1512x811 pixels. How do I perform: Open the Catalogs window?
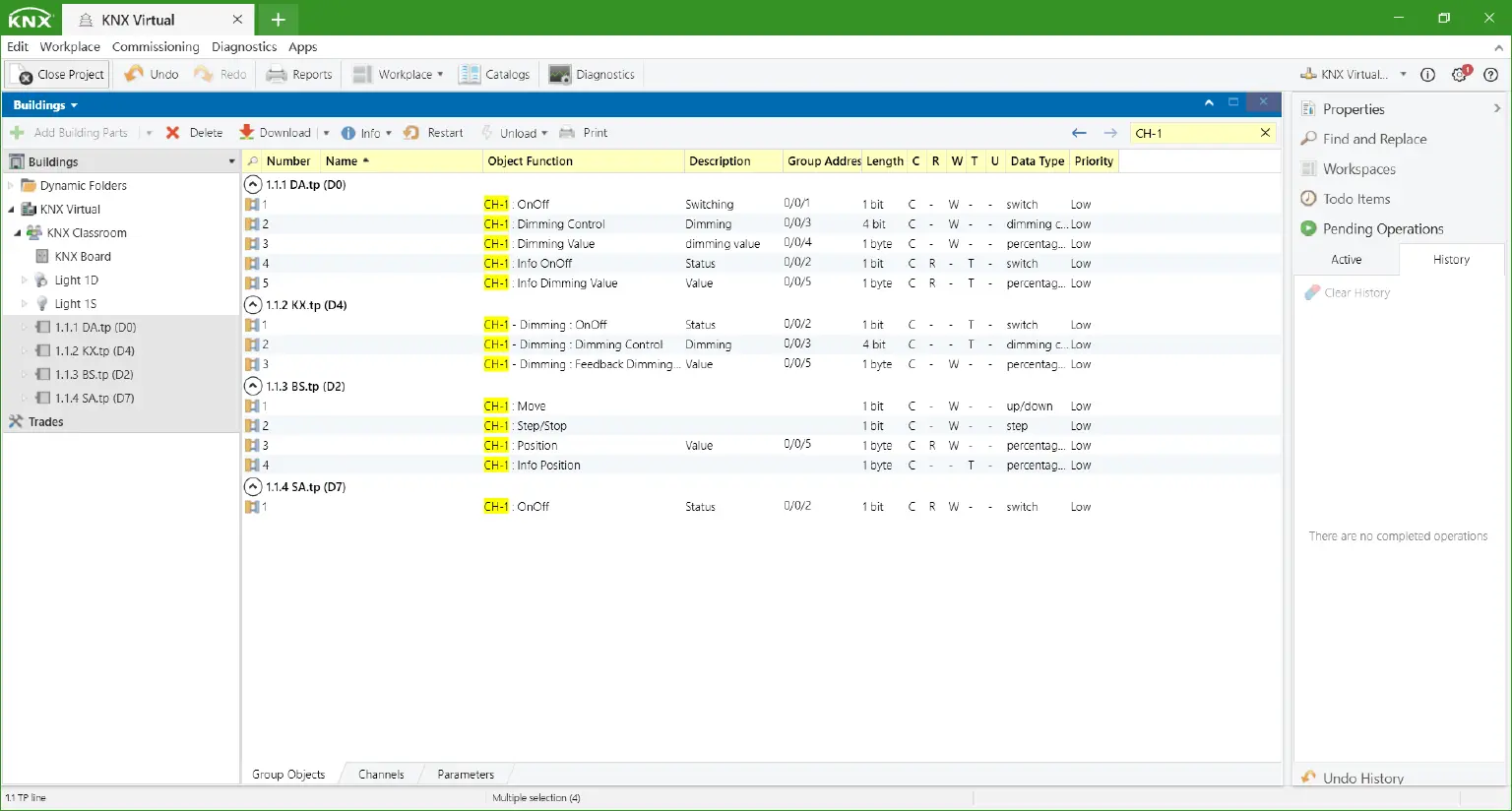495,74
